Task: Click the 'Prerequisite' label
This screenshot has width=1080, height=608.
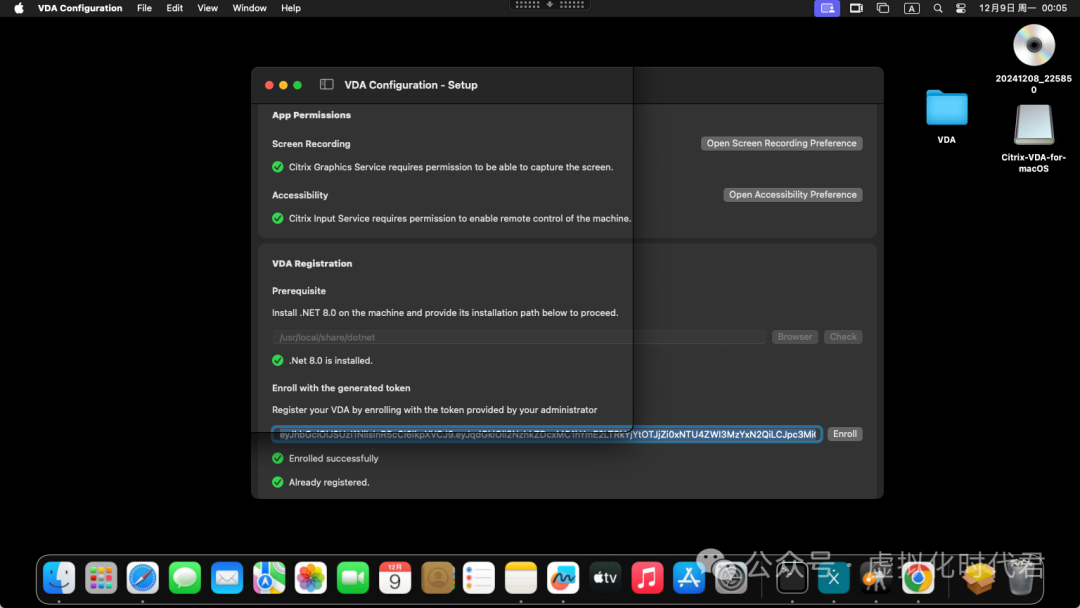Action: 299,291
